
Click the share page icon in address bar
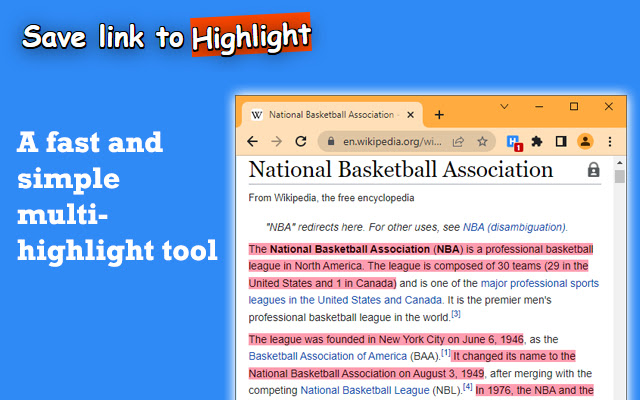tap(458, 142)
